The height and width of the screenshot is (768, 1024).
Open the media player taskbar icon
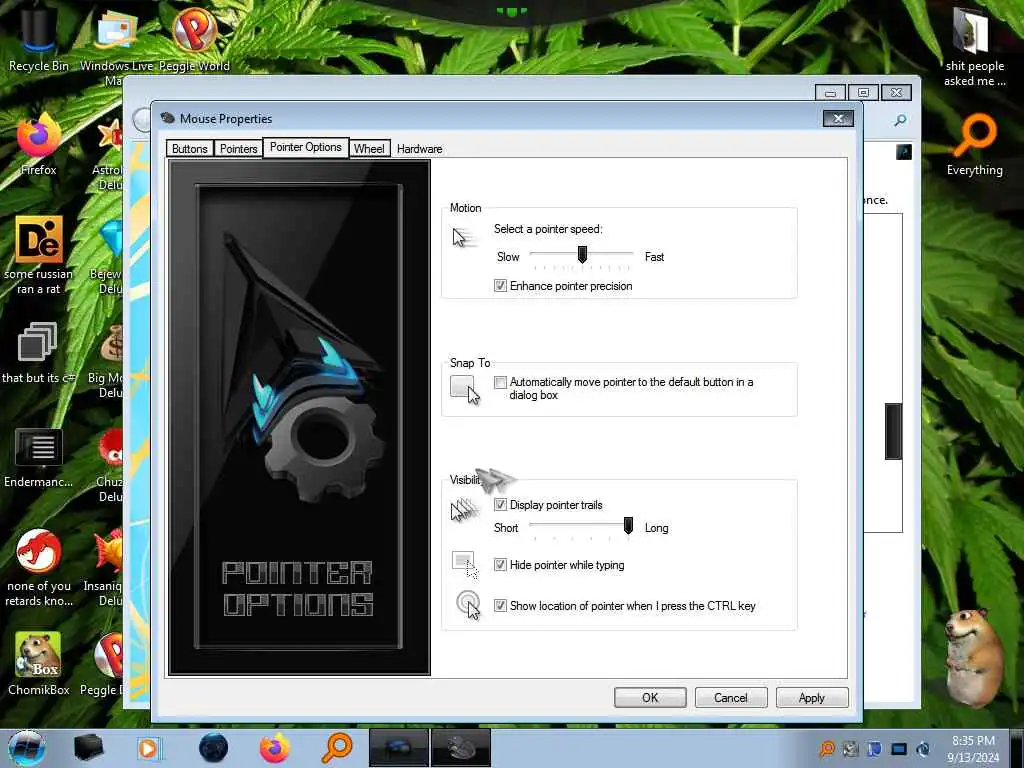tap(149, 748)
